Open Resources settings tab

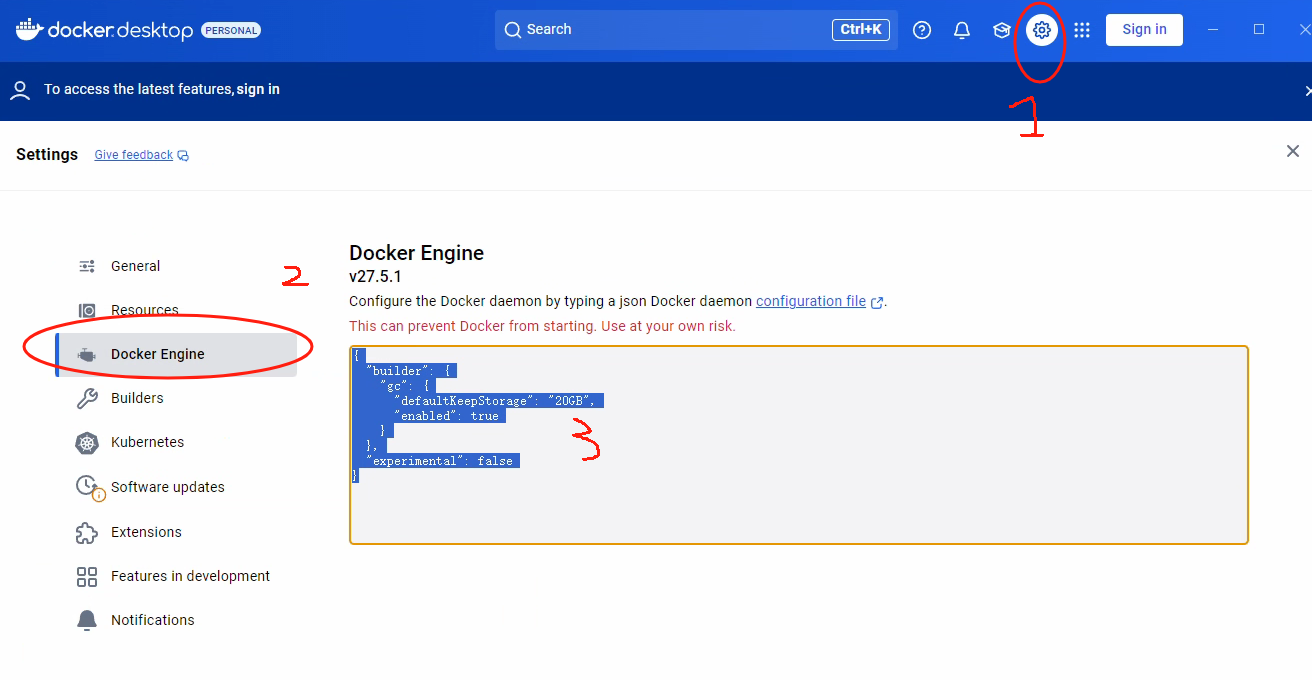[176, 310]
